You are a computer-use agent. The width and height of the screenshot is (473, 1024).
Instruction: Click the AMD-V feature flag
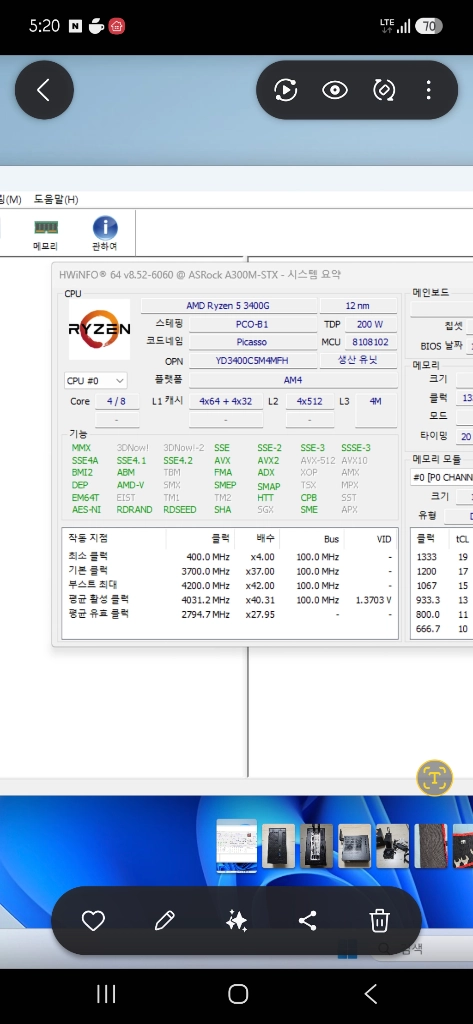(x=131, y=485)
